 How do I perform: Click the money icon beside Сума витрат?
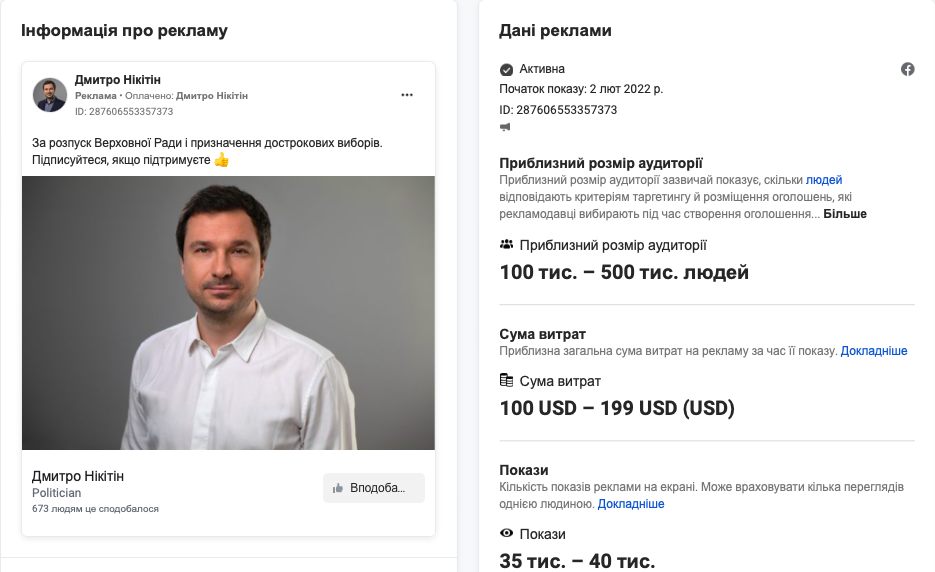click(506, 380)
